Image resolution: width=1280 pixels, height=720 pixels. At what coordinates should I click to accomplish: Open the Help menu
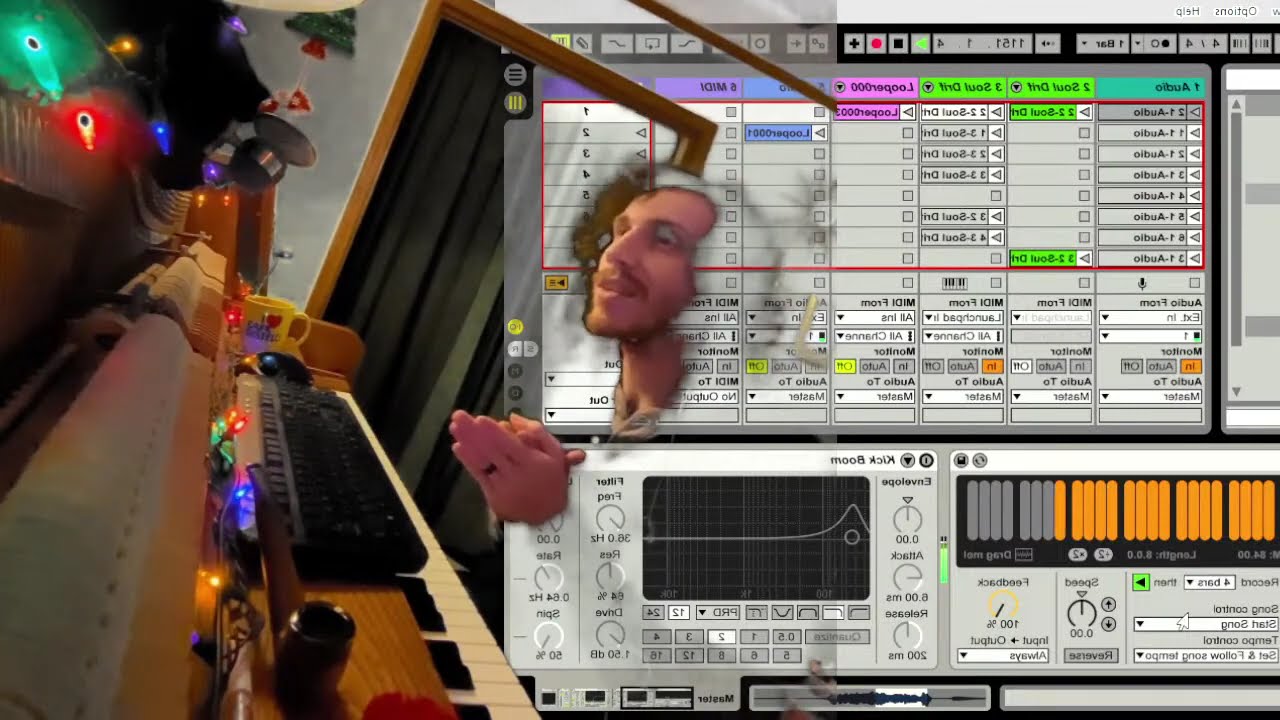tap(1187, 11)
